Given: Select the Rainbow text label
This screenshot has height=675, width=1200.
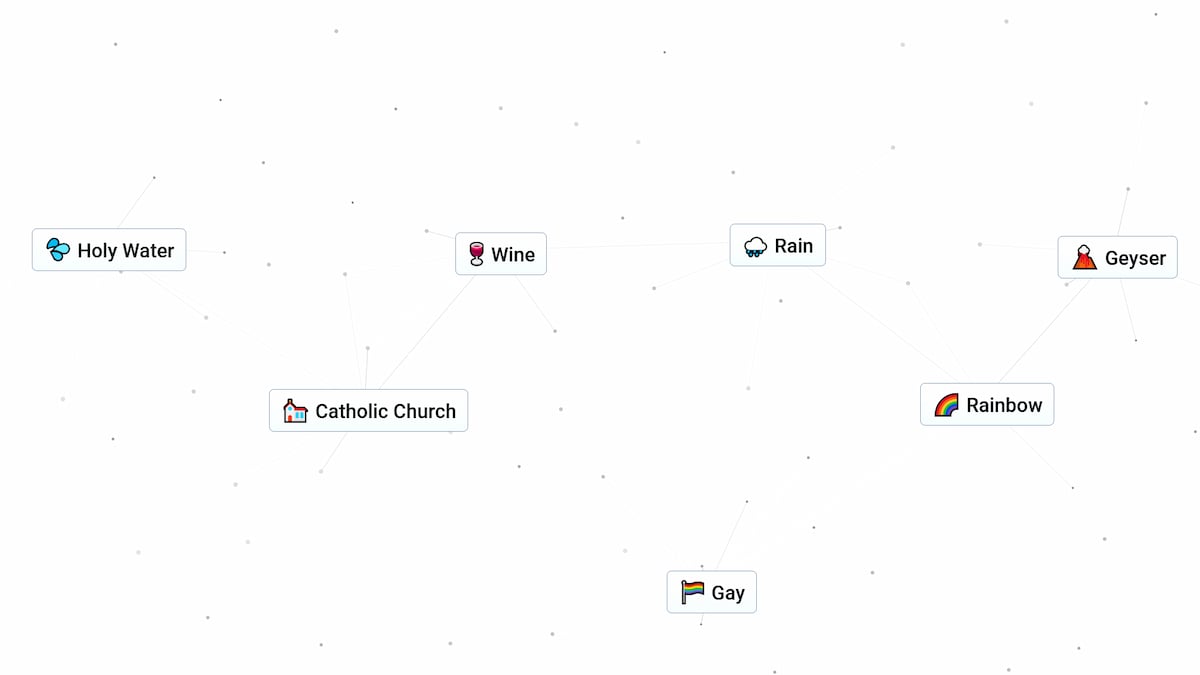Looking at the screenshot, I should point(1004,405).
